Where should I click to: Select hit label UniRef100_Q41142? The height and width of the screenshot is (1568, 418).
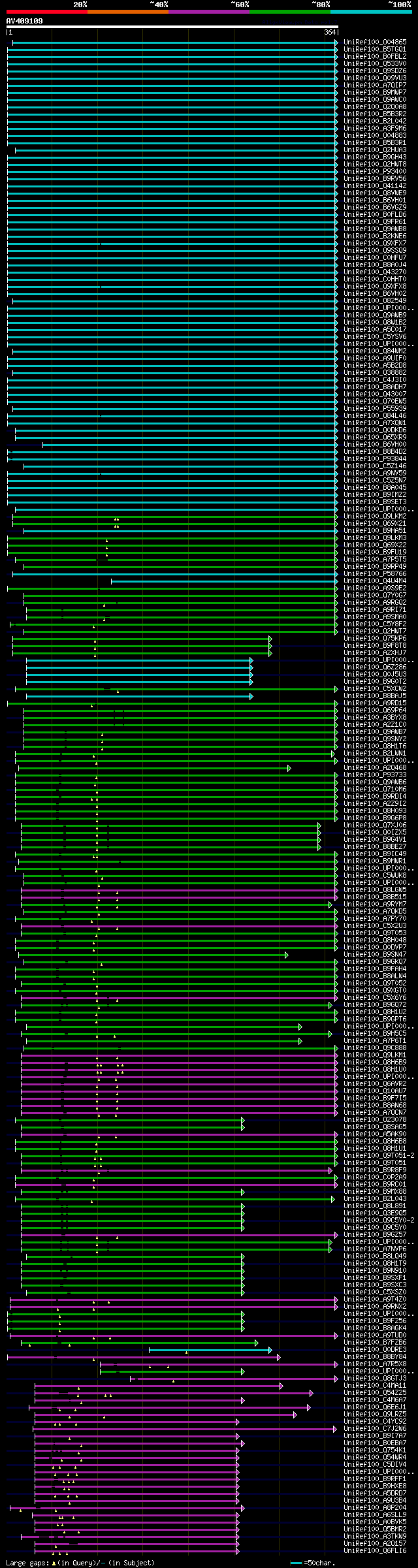[375, 186]
